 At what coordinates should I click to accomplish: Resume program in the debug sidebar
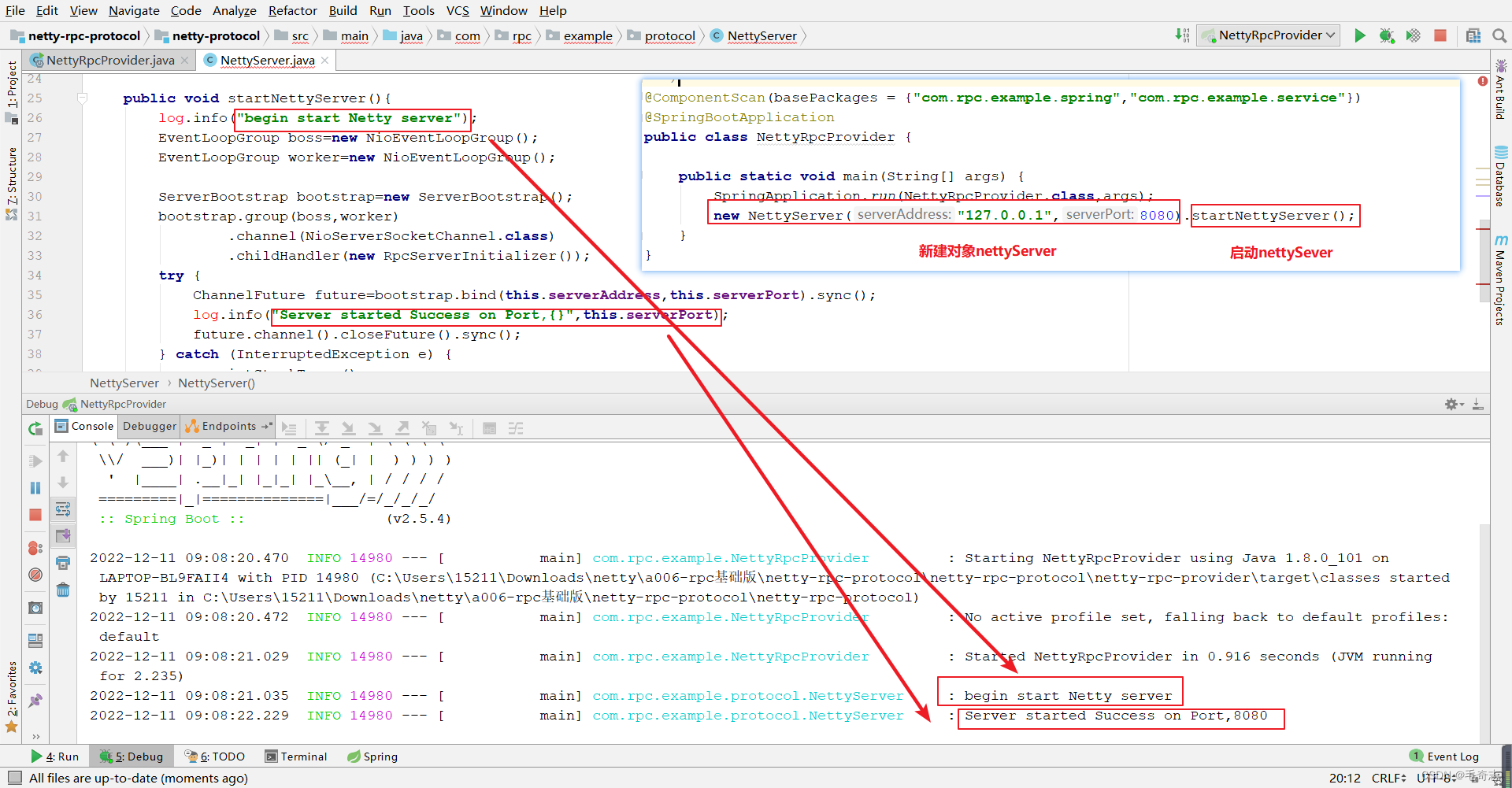coord(35,461)
